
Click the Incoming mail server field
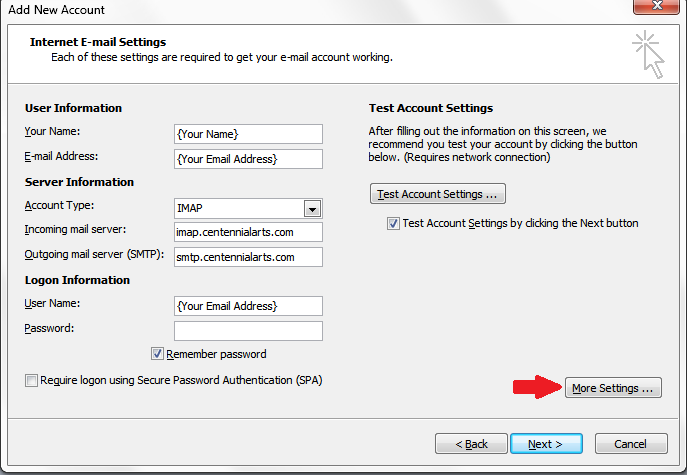click(248, 232)
